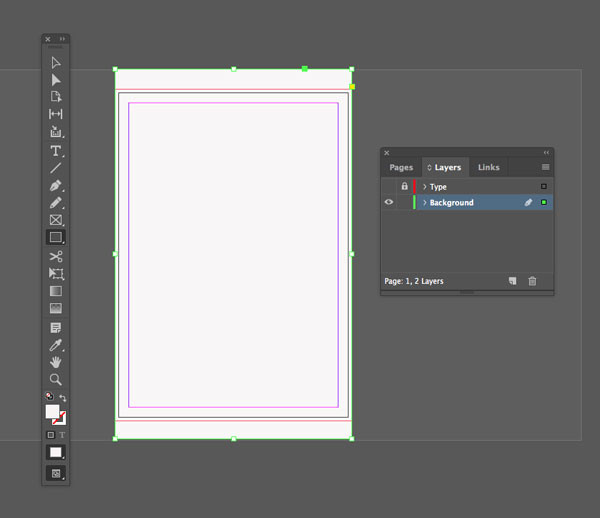
Task: Select the Line tool
Action: [x=56, y=168]
